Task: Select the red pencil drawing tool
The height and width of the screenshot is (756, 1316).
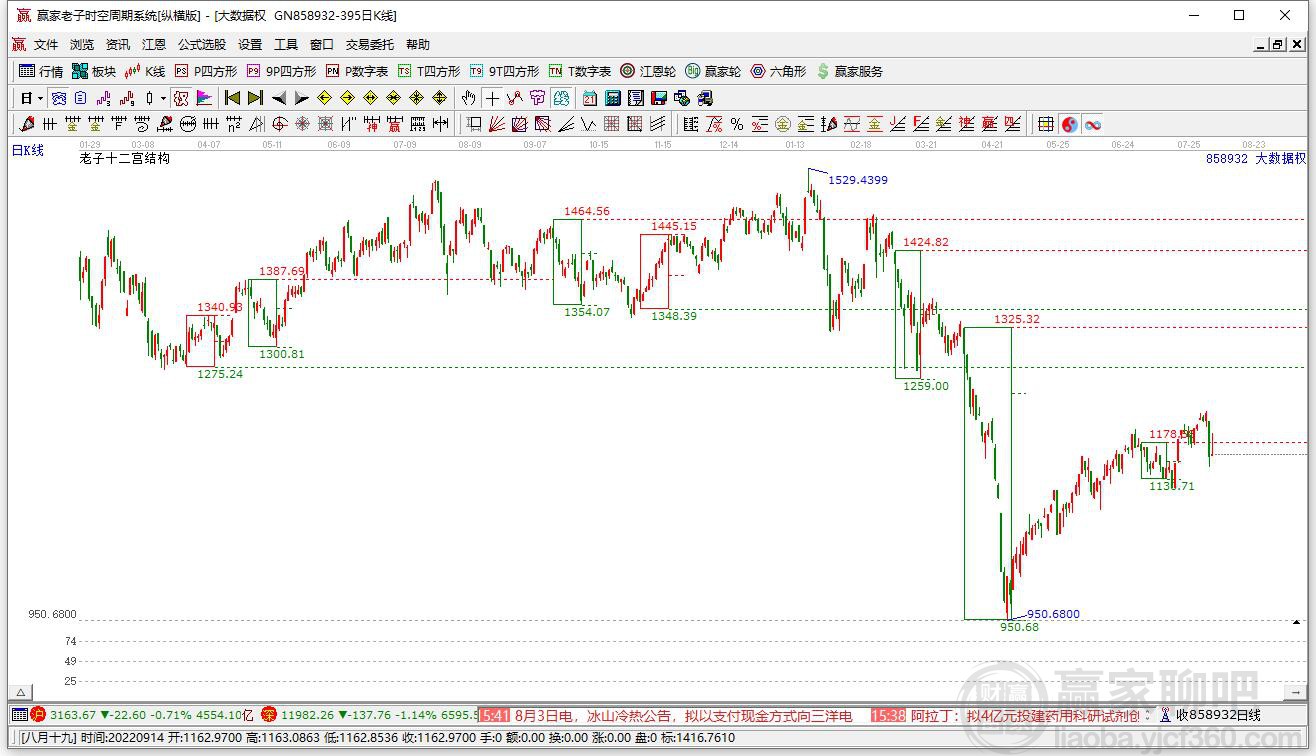Action: (27, 124)
